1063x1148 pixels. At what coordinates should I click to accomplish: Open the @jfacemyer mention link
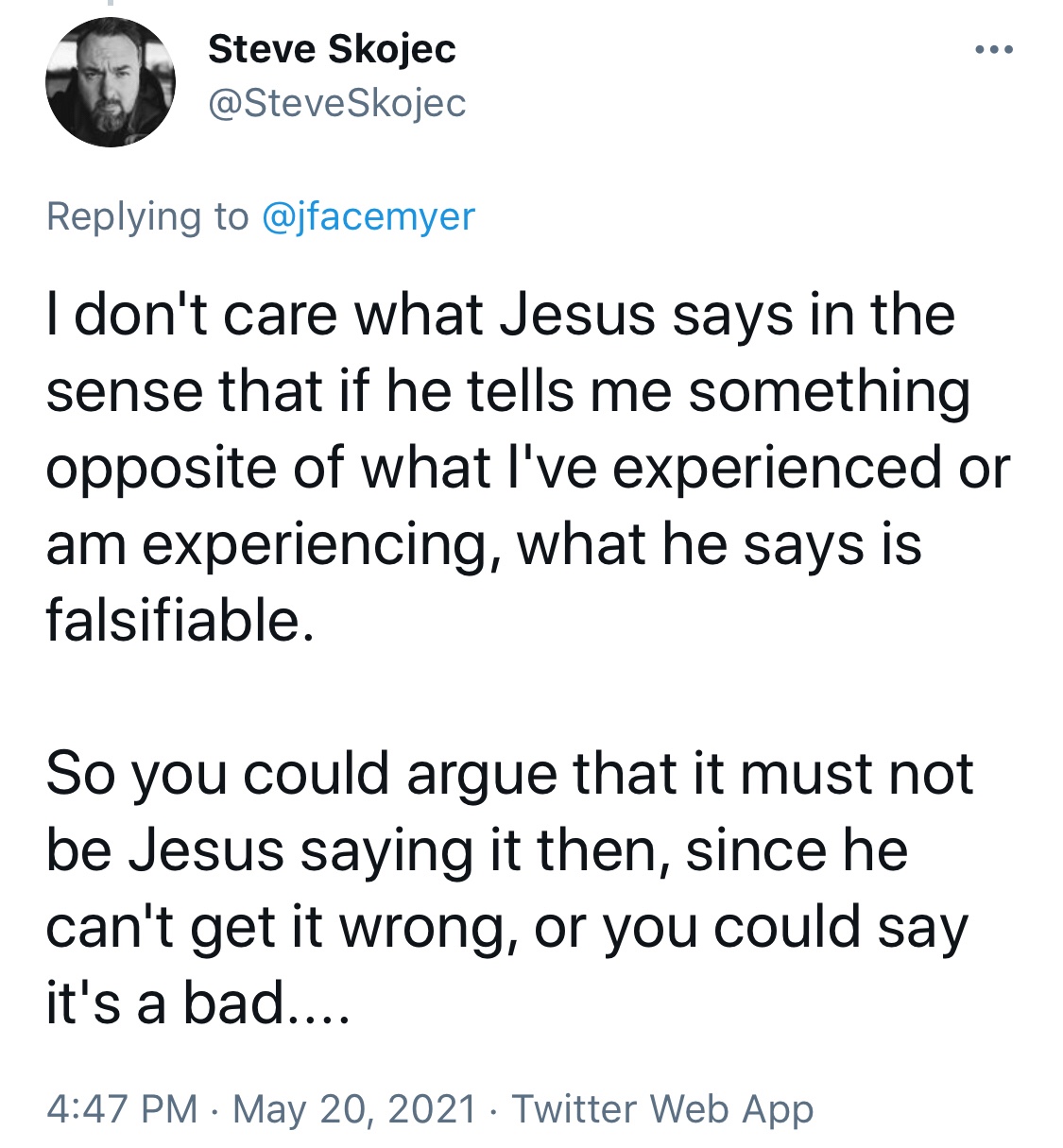[367, 216]
